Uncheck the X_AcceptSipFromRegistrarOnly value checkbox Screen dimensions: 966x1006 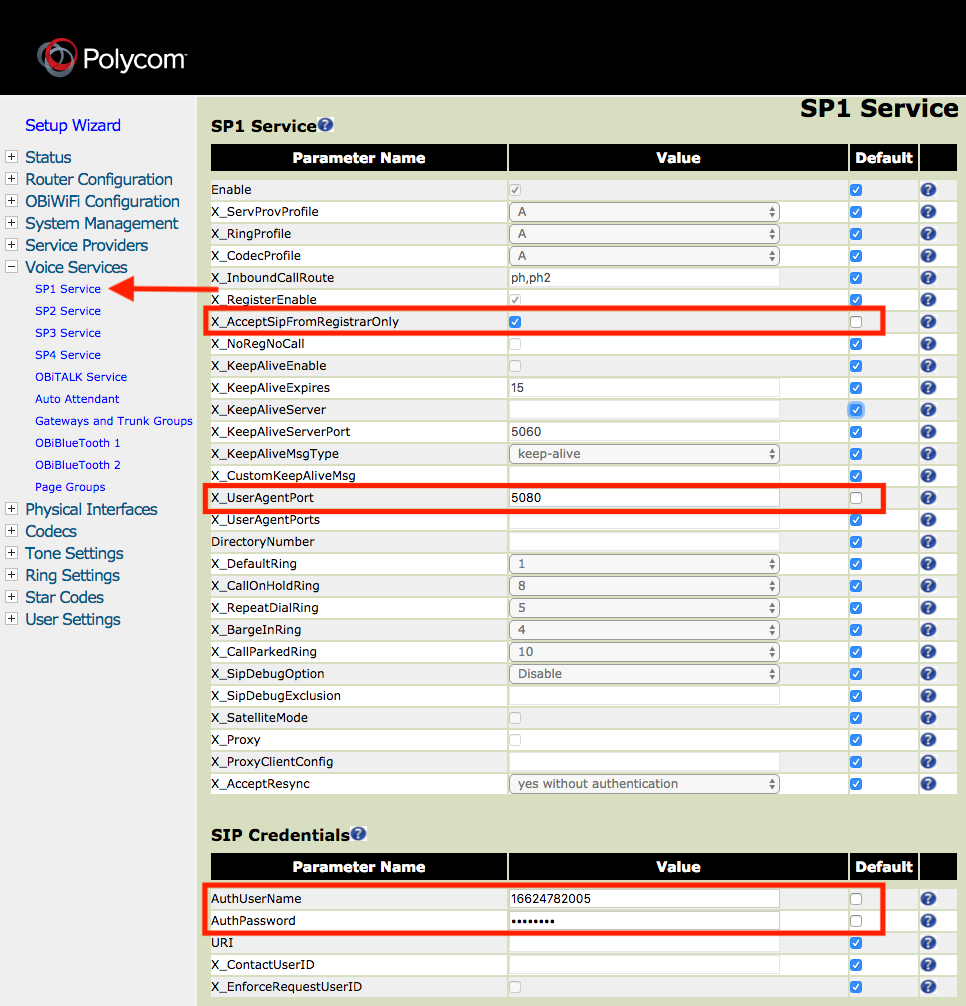tap(515, 321)
